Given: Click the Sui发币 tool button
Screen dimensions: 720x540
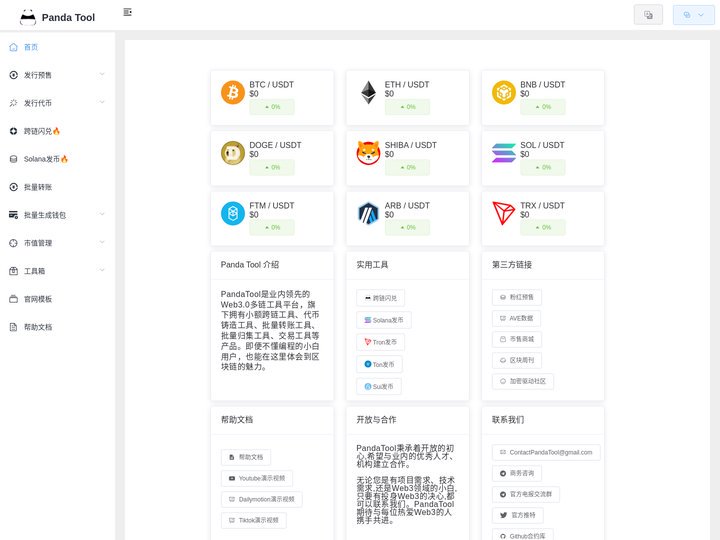Looking at the screenshot, I should click(x=379, y=386).
